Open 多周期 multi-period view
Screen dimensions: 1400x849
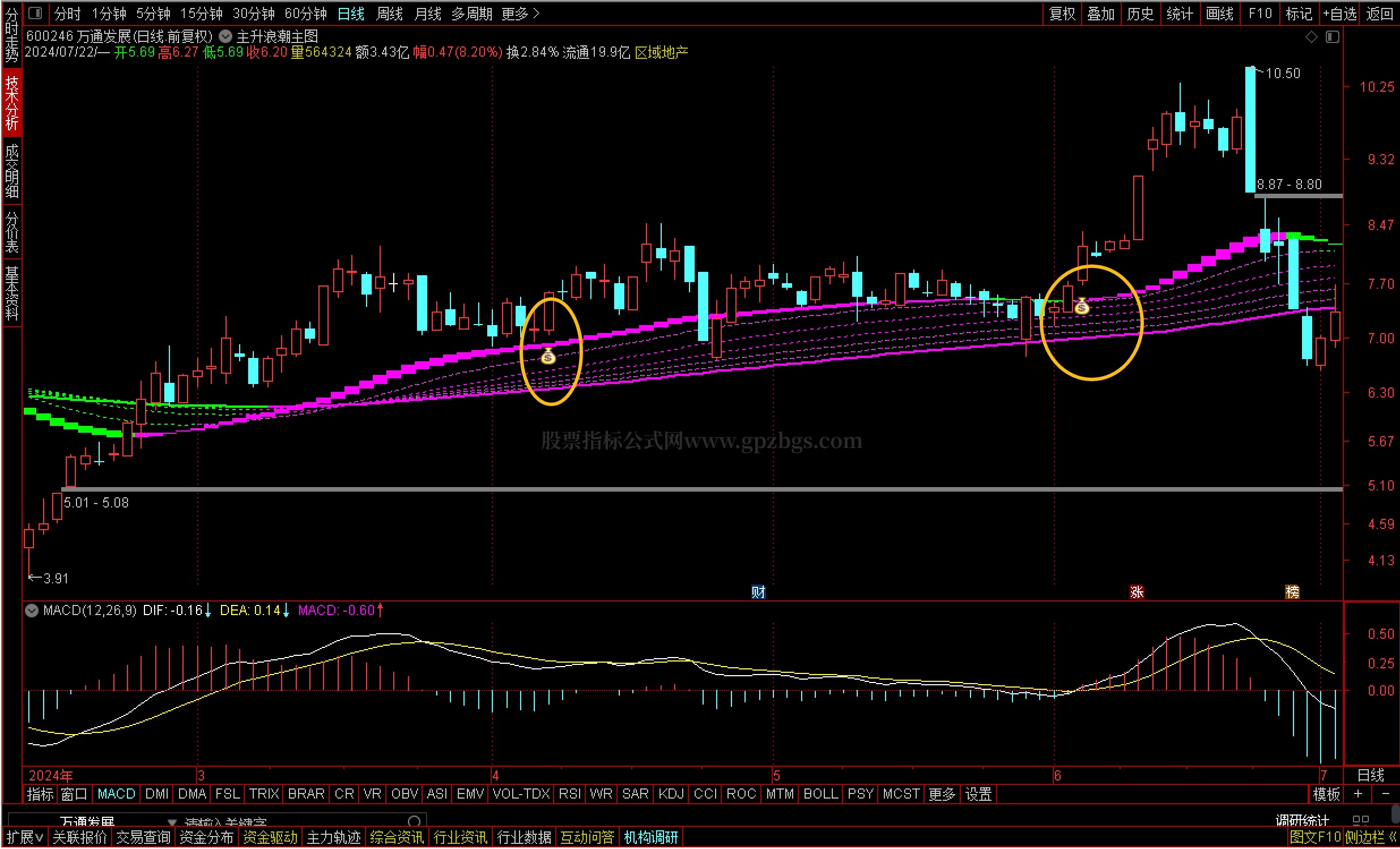(471, 14)
